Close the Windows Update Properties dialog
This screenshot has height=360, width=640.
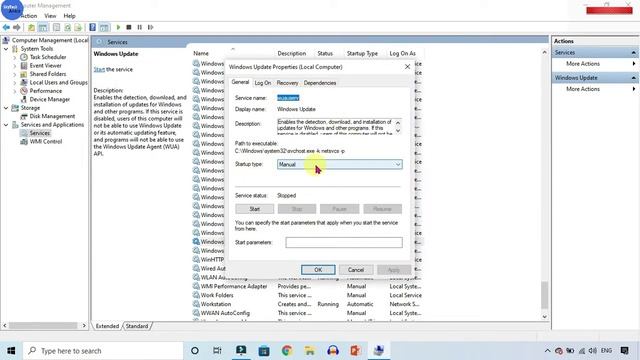pos(407,67)
